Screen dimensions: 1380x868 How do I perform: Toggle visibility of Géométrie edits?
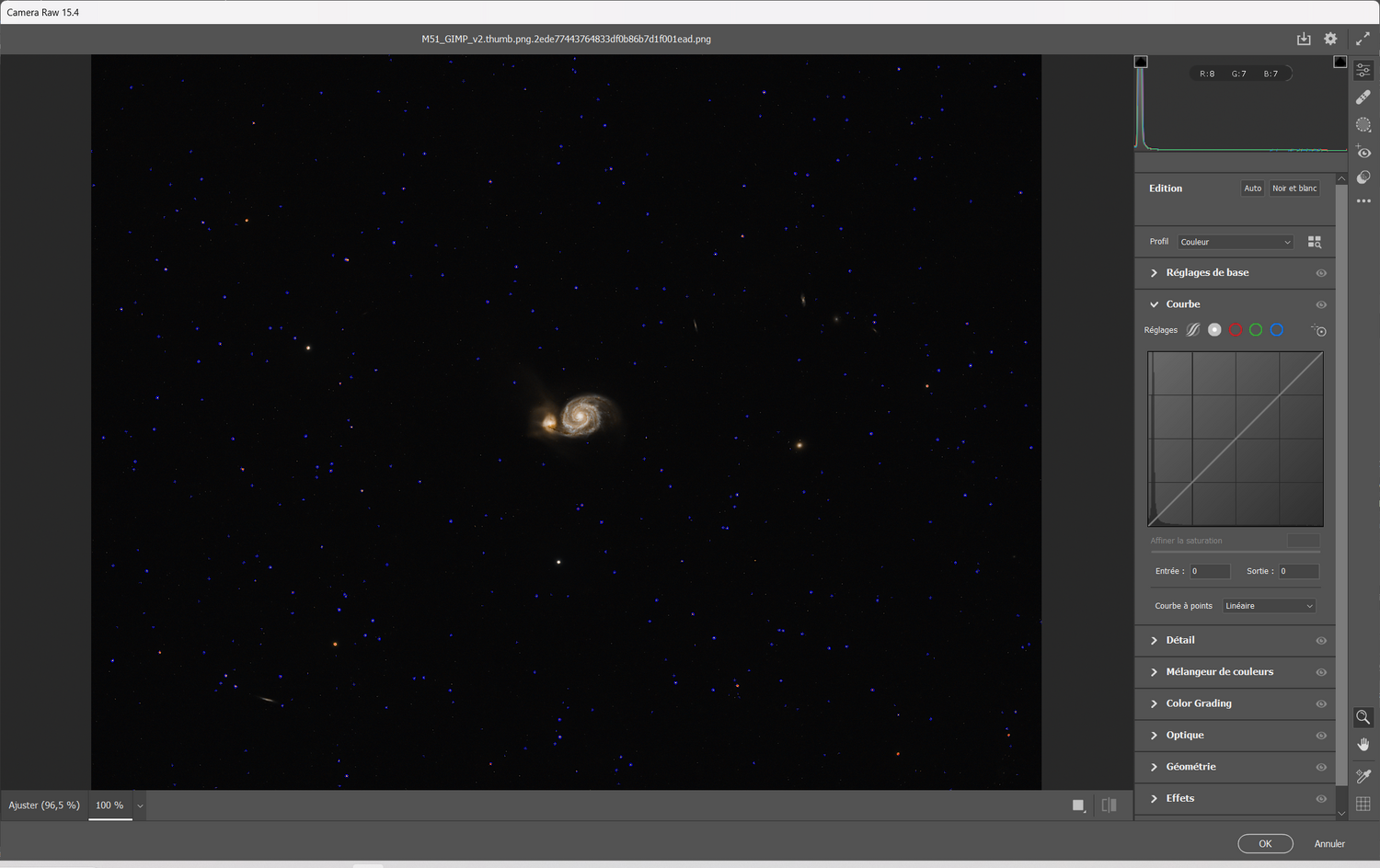pyautogui.click(x=1321, y=767)
